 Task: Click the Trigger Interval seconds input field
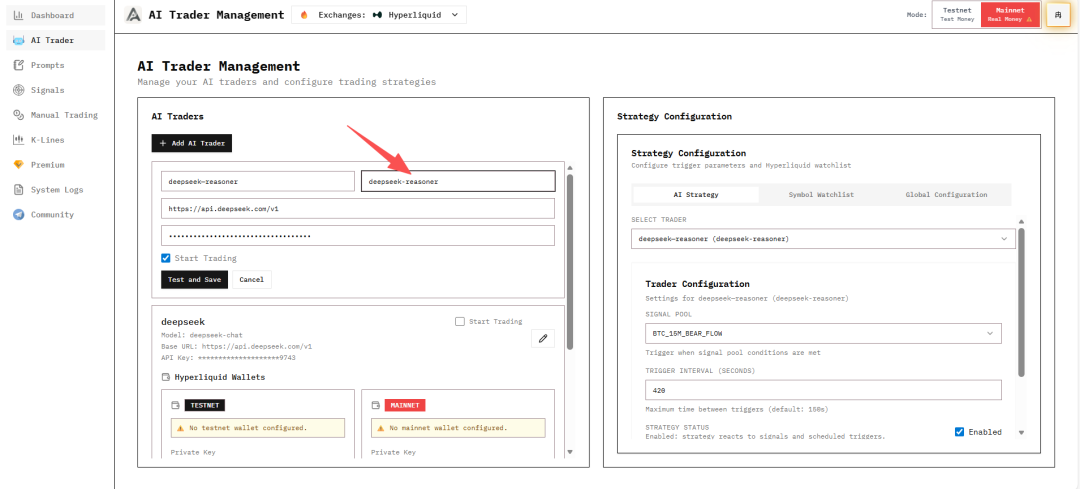point(822,390)
